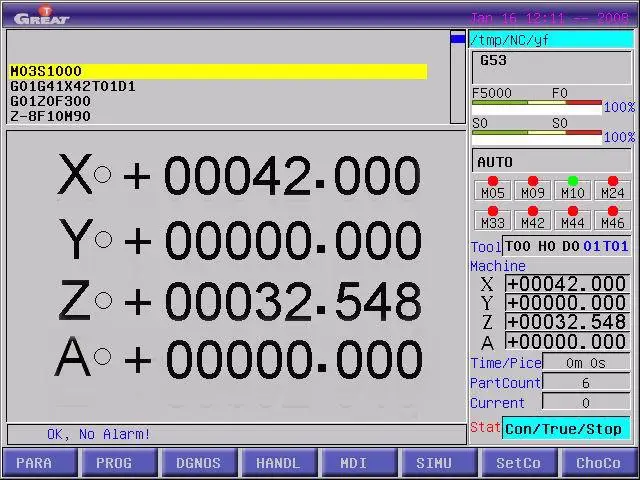Toggle the M05 spindle stop indicator

coord(493,189)
